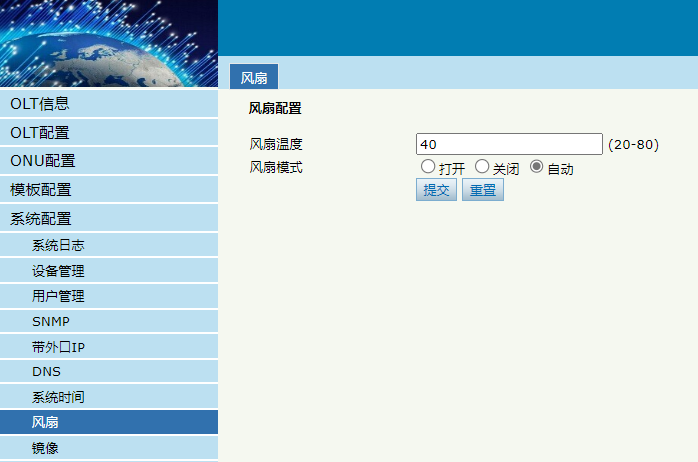Select the 自动 fan mode radio button
The width and height of the screenshot is (698, 462).
pyautogui.click(x=536, y=166)
